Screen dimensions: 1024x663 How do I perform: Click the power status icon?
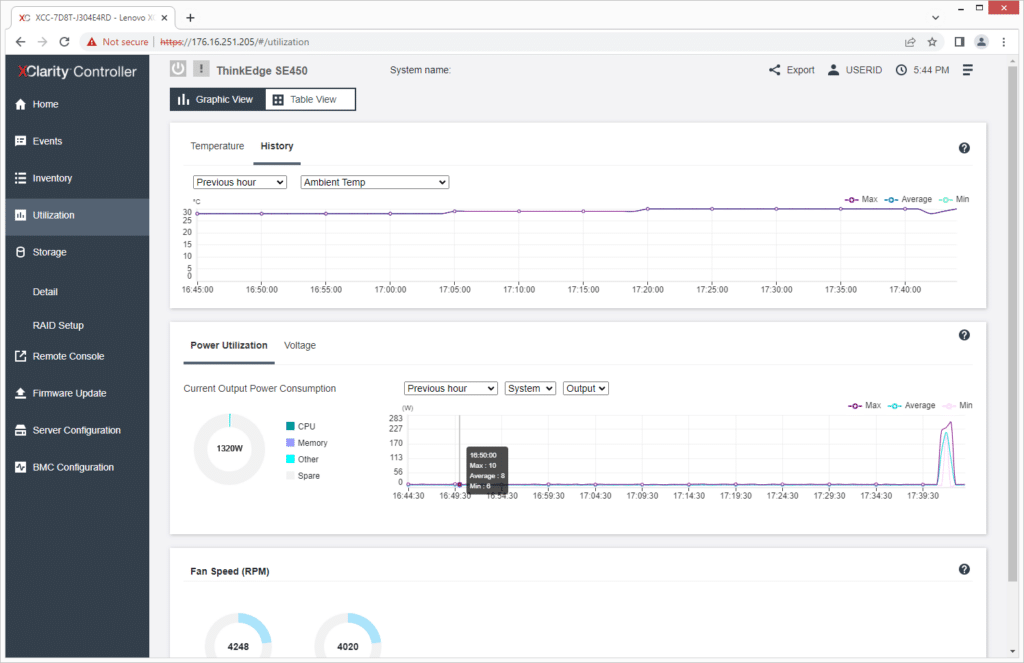point(178,69)
